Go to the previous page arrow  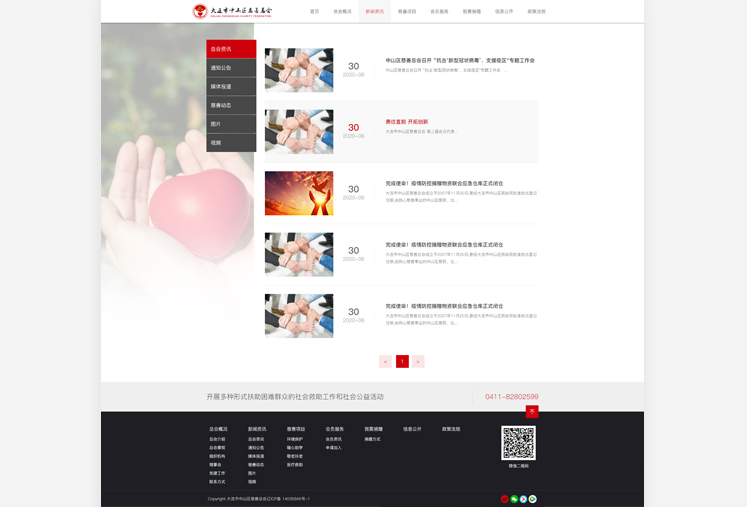pos(385,361)
